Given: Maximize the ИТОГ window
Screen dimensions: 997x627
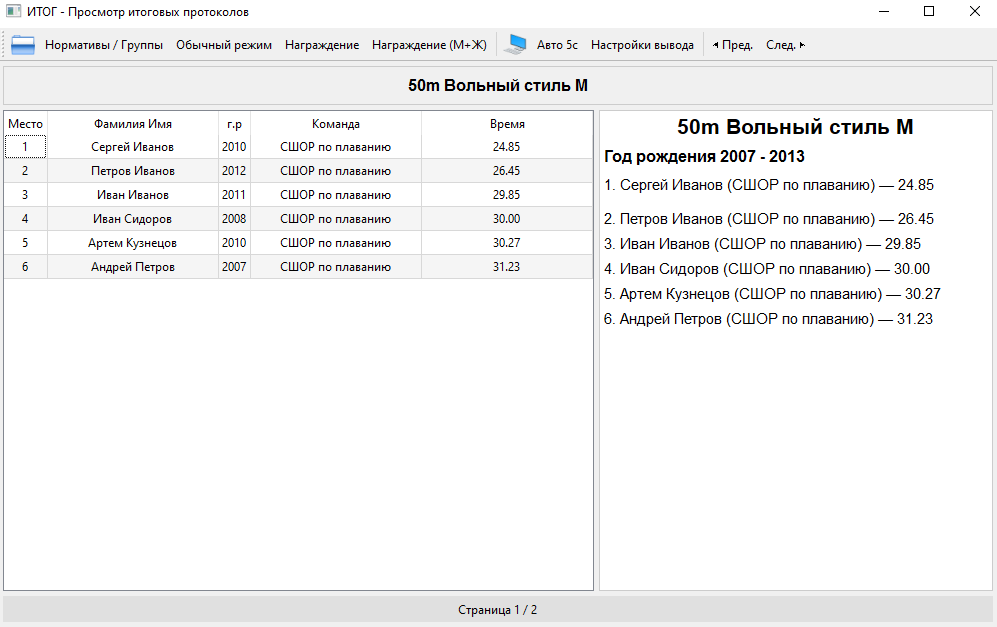Looking at the screenshot, I should tap(929, 11).
